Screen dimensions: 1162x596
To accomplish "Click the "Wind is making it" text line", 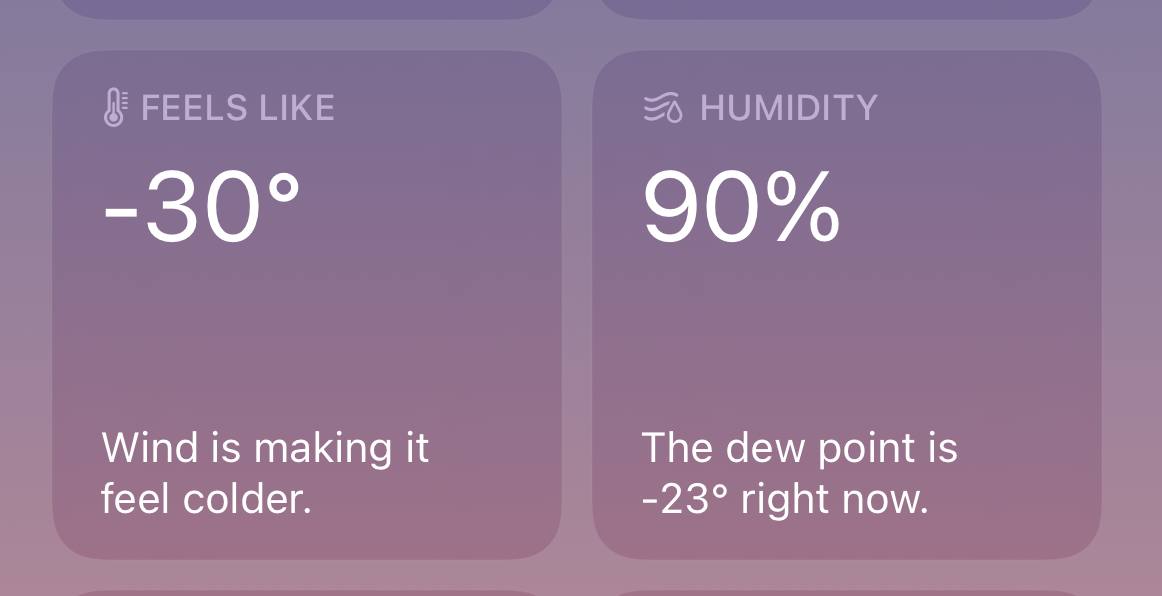I will [265, 447].
